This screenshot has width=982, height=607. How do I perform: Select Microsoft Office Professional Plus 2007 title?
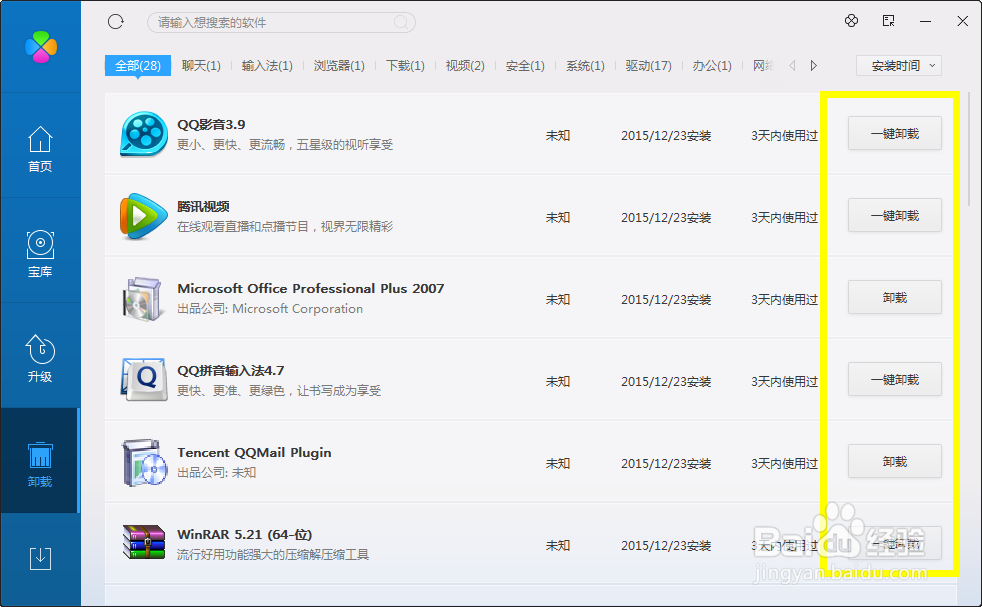pyautogui.click(x=311, y=288)
